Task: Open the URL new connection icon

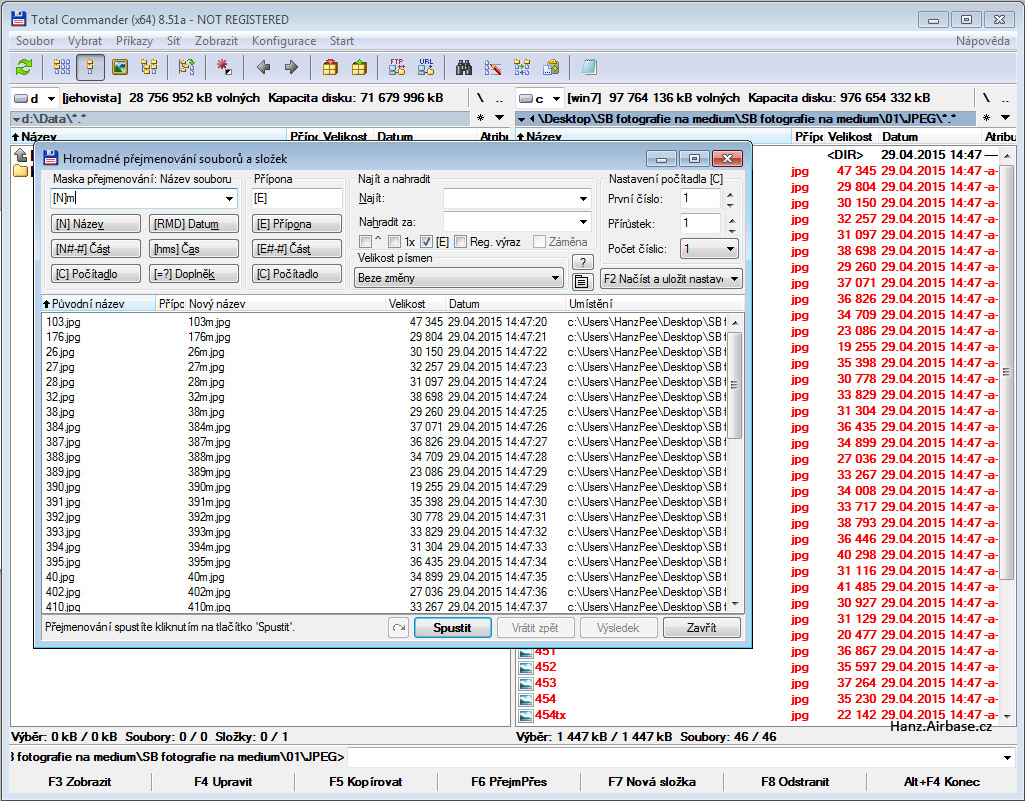Action: tap(426, 67)
